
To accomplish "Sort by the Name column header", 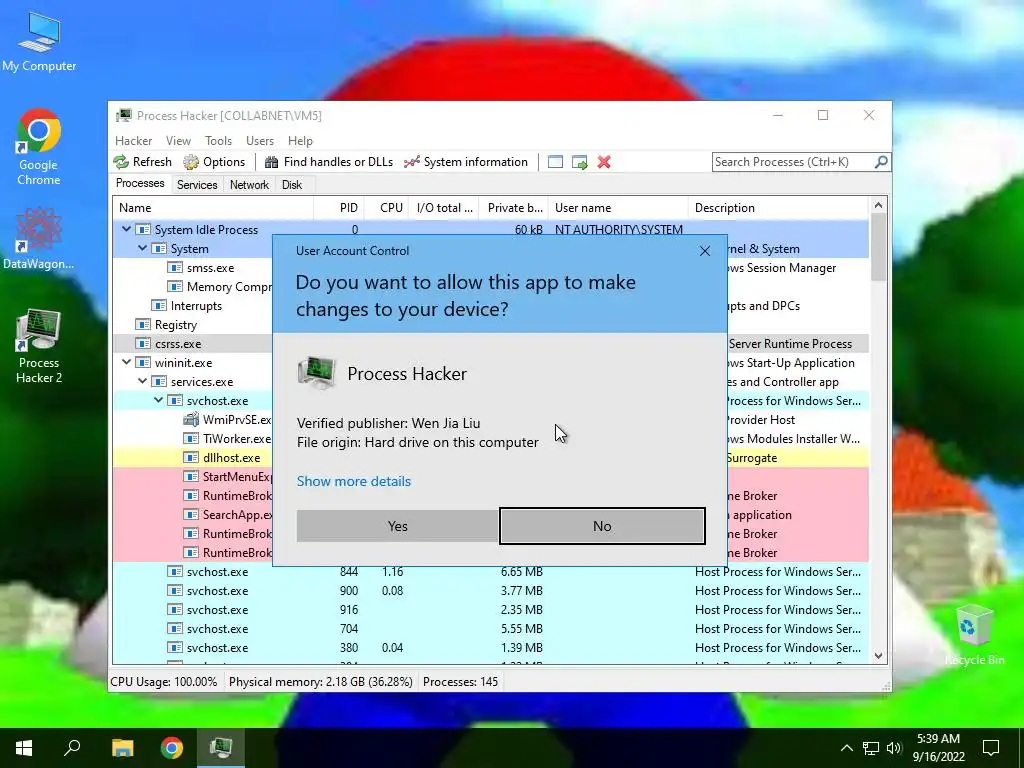I will pyautogui.click(x=213, y=208).
